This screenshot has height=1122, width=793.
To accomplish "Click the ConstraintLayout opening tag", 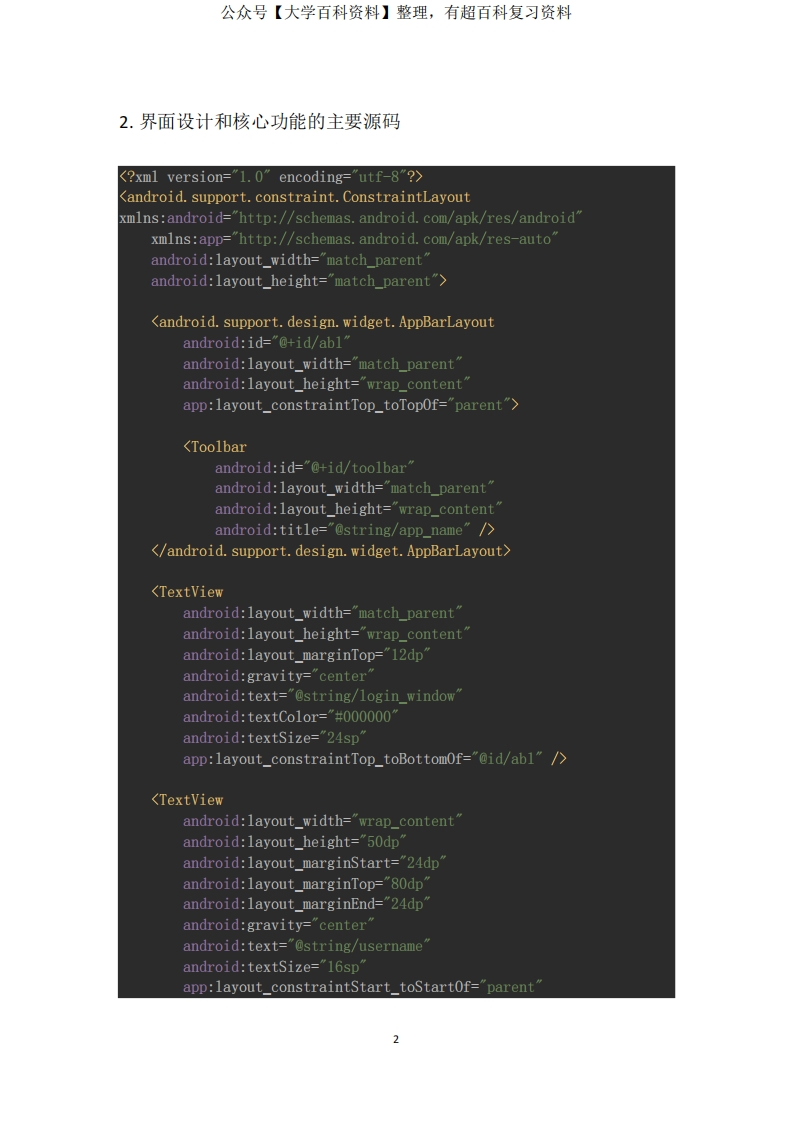I will point(295,197).
